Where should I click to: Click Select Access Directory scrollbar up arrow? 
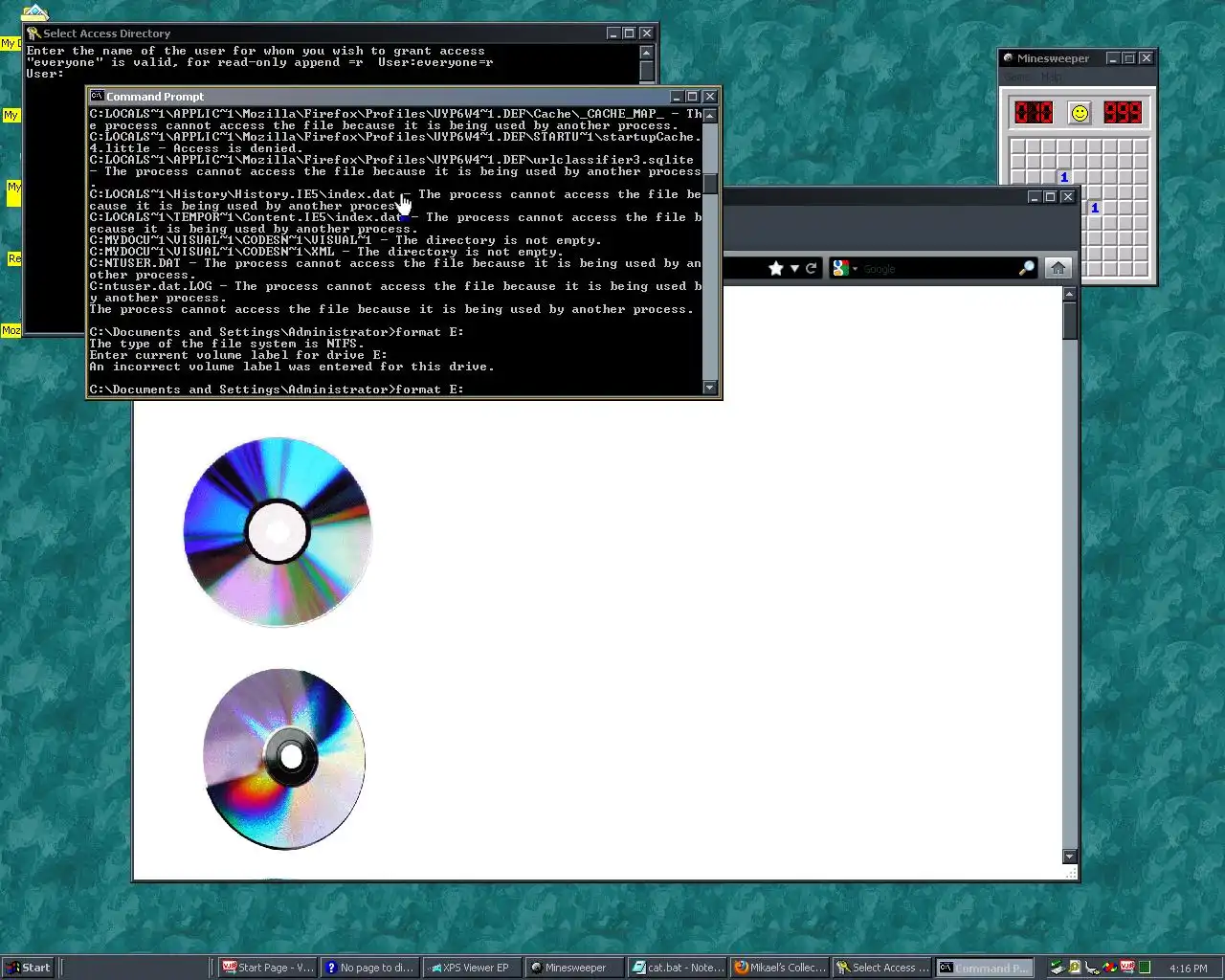click(647, 53)
